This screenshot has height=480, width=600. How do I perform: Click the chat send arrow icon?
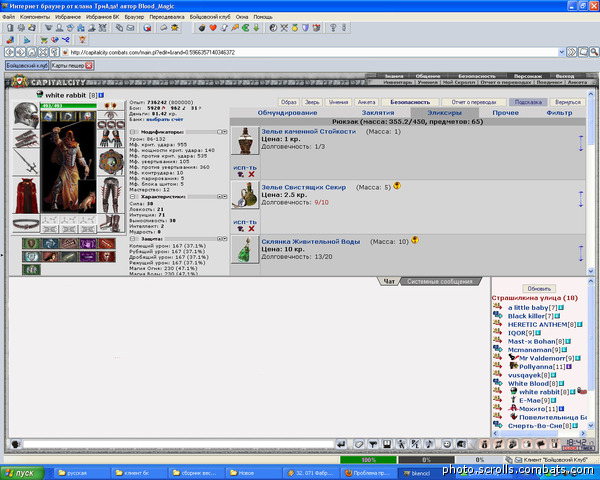point(341,444)
